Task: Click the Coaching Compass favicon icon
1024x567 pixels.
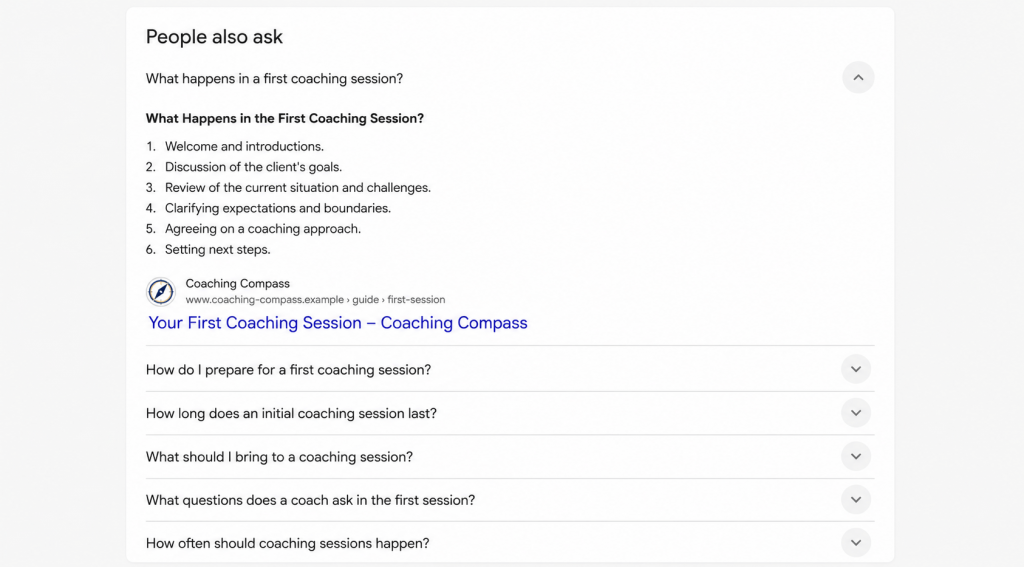Action: [x=161, y=291]
